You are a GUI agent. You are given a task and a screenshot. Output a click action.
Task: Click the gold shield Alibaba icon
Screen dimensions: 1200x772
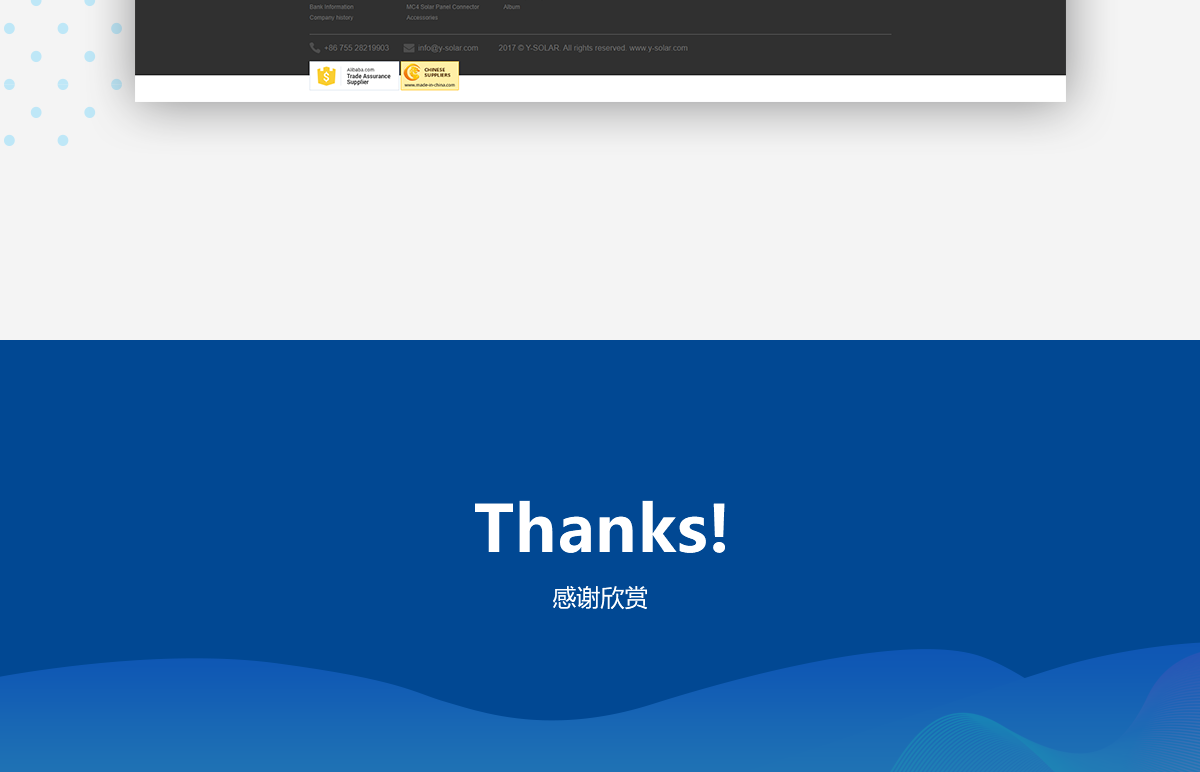tap(326, 76)
